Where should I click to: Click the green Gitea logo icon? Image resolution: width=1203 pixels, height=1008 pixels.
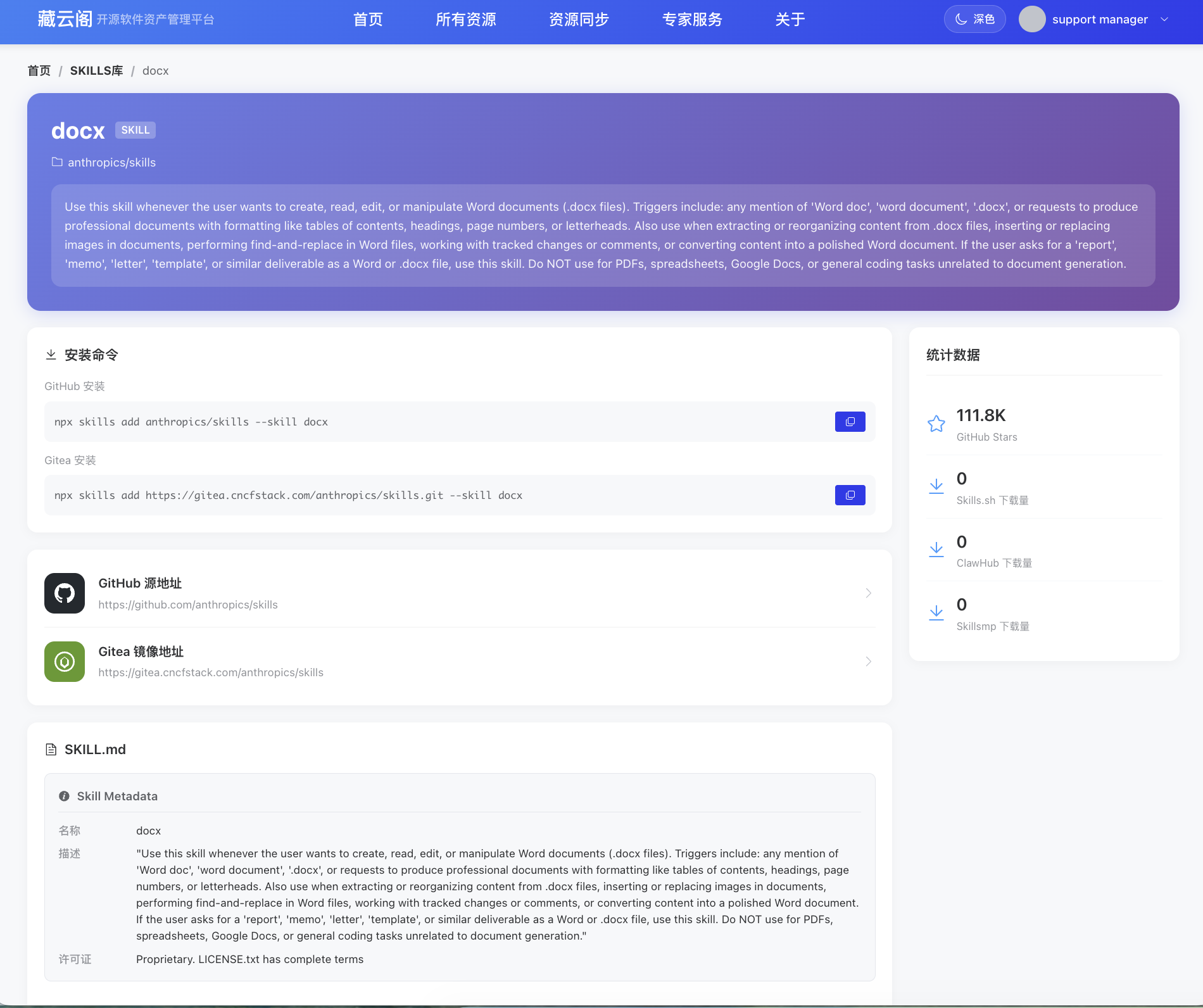click(65, 662)
